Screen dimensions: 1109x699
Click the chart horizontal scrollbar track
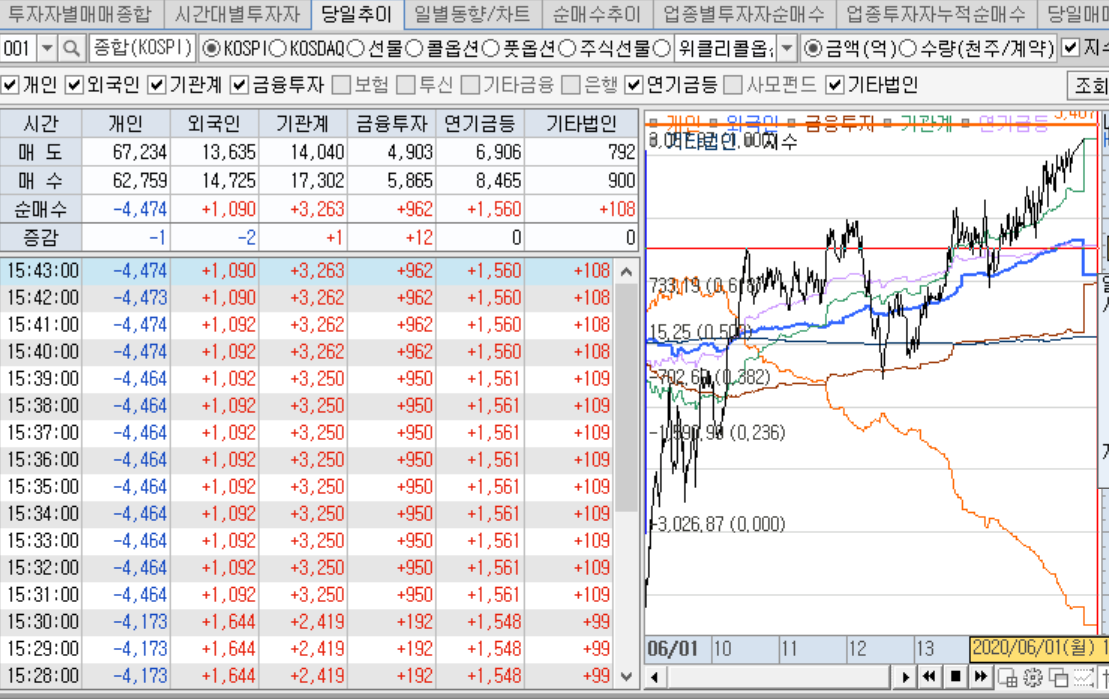[778, 677]
